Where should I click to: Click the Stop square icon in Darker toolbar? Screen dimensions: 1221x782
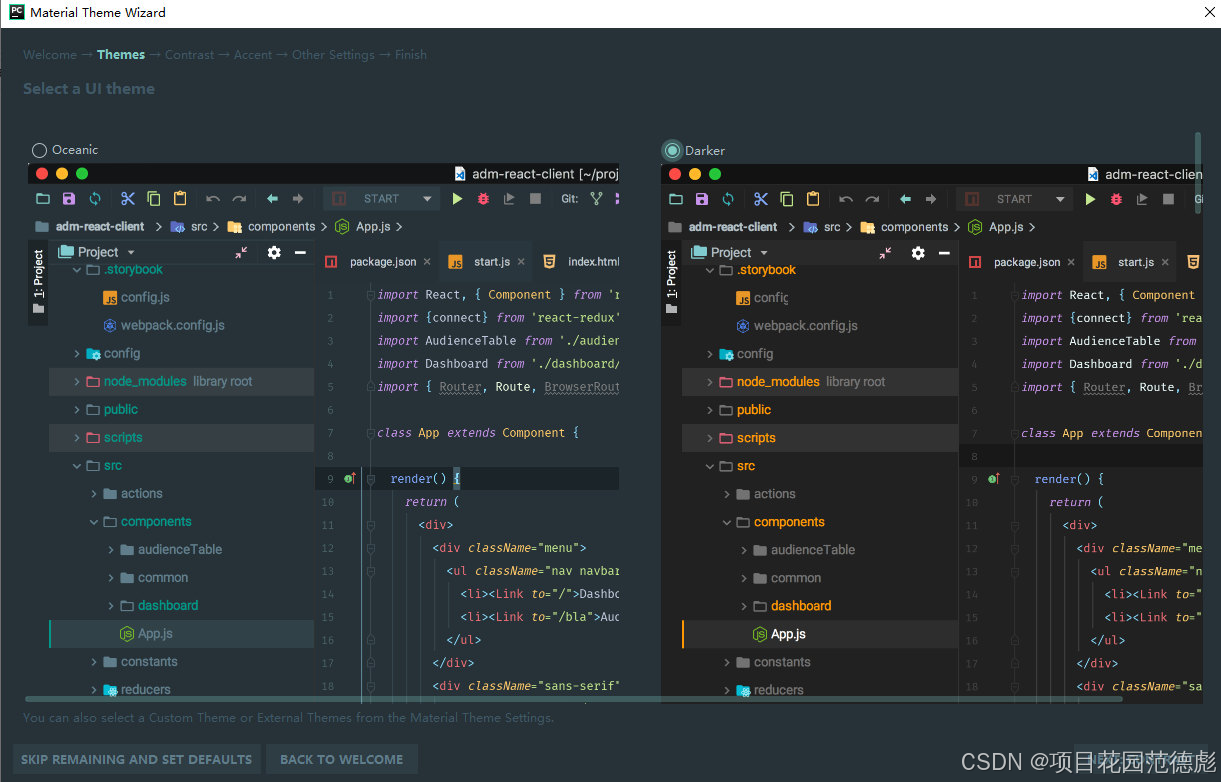[x=1168, y=198]
